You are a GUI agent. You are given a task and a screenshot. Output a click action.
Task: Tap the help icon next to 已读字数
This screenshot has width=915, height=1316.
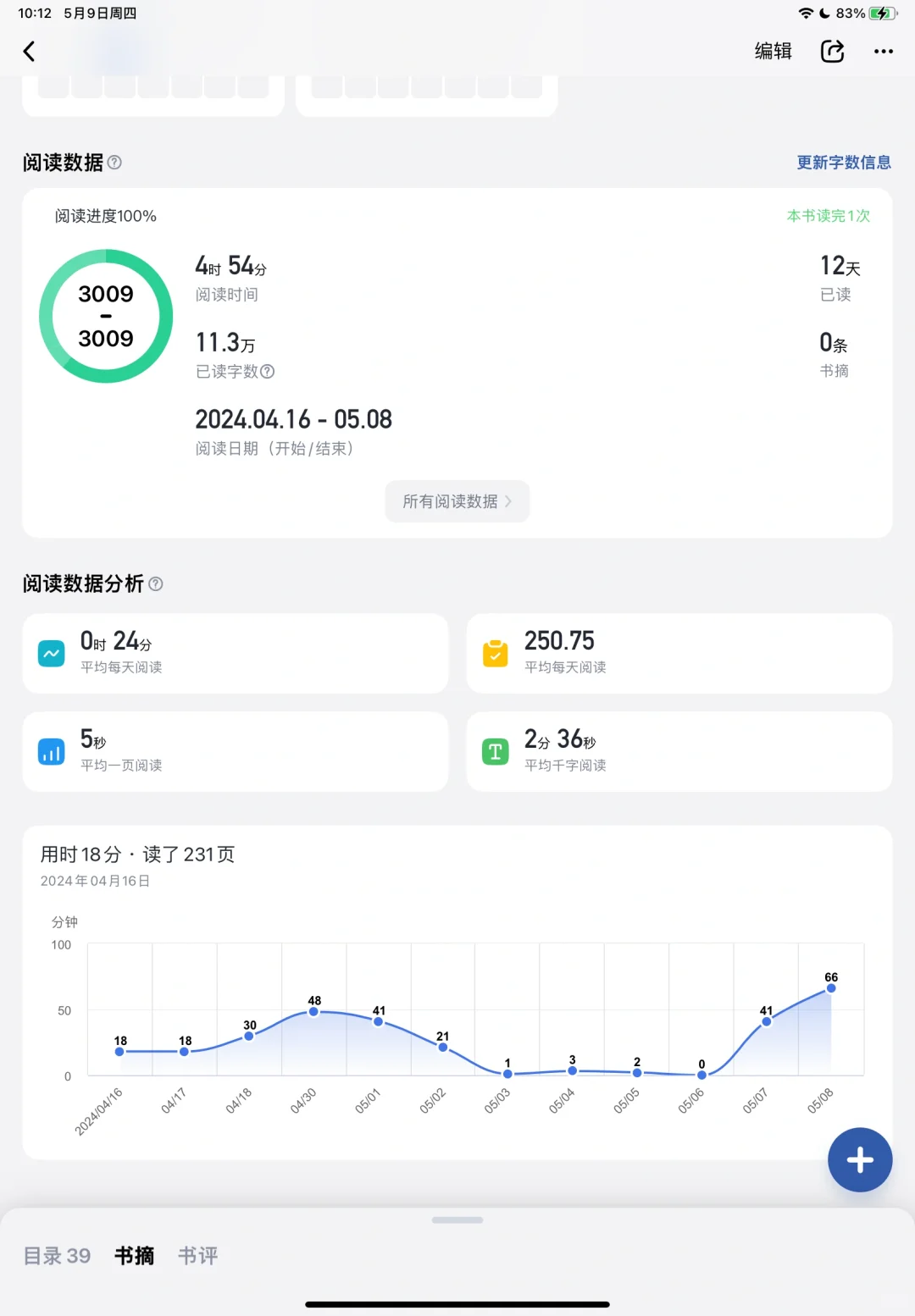(268, 371)
